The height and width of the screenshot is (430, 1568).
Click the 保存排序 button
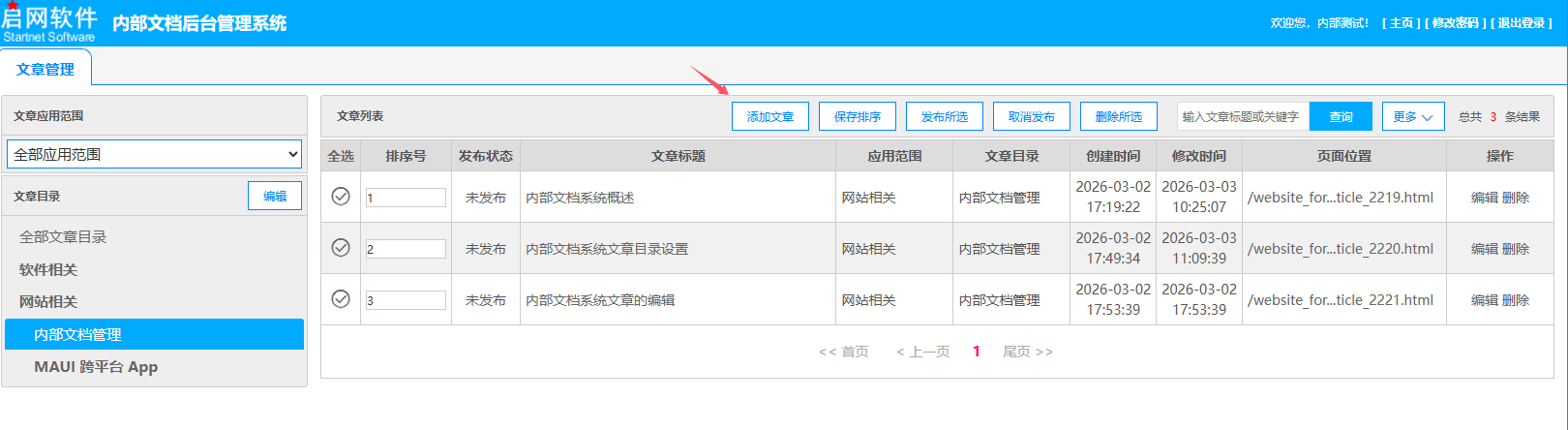click(858, 116)
